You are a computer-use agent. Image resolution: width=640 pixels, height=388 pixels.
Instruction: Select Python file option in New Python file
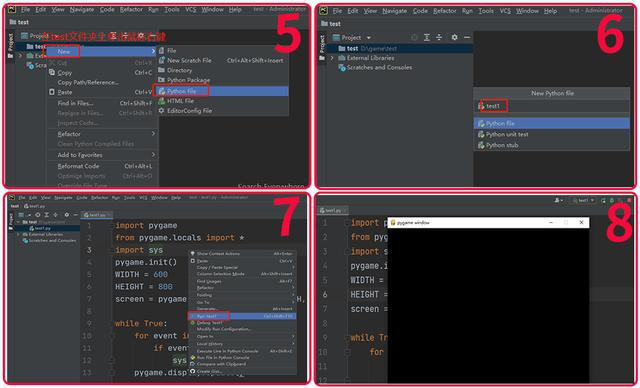coord(552,123)
